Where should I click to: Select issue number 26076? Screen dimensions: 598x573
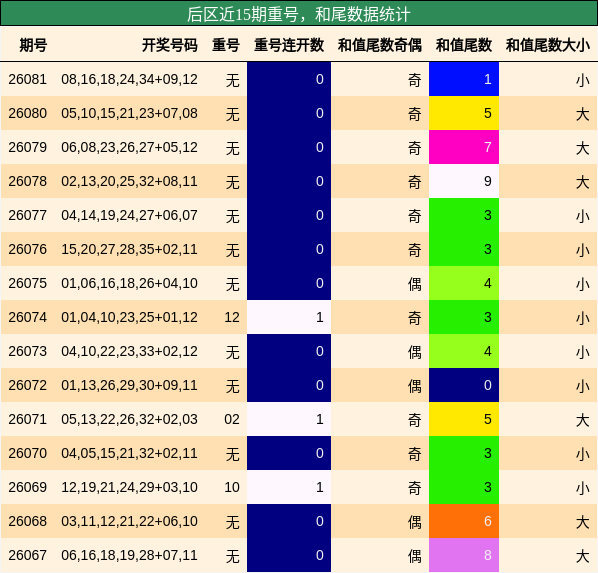(x=27, y=249)
